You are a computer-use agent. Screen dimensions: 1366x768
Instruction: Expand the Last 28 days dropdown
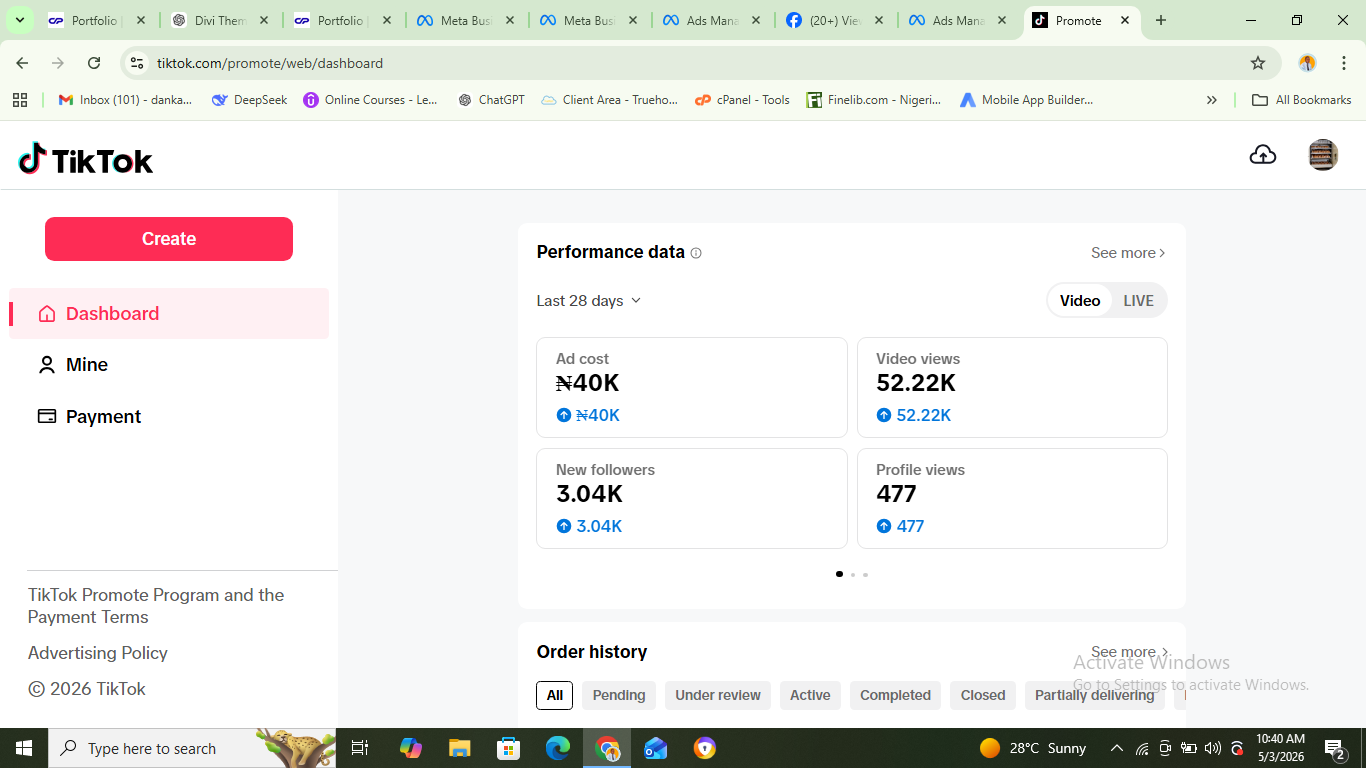click(589, 301)
